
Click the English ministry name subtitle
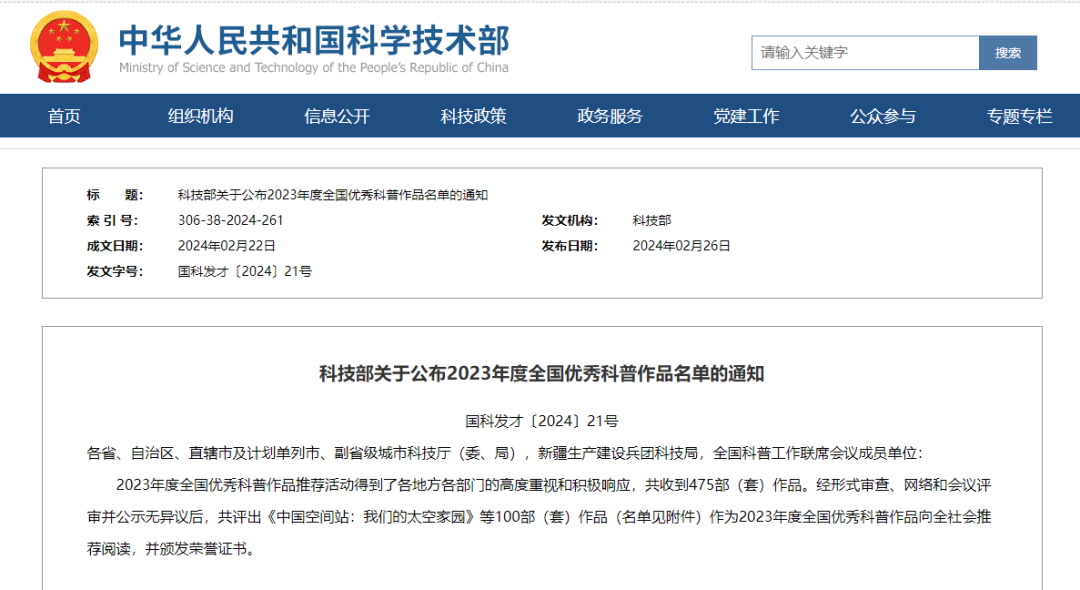[313, 68]
